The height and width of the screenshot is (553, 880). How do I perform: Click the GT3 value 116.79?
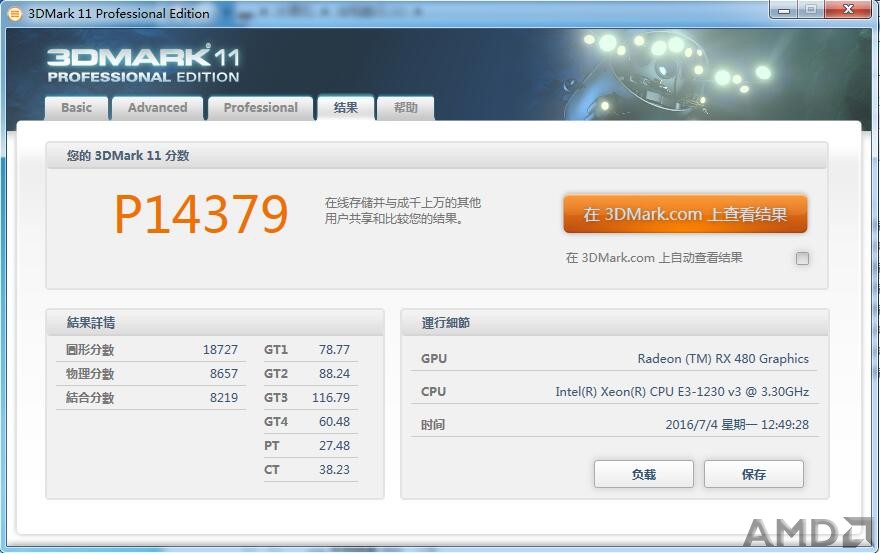click(x=331, y=398)
